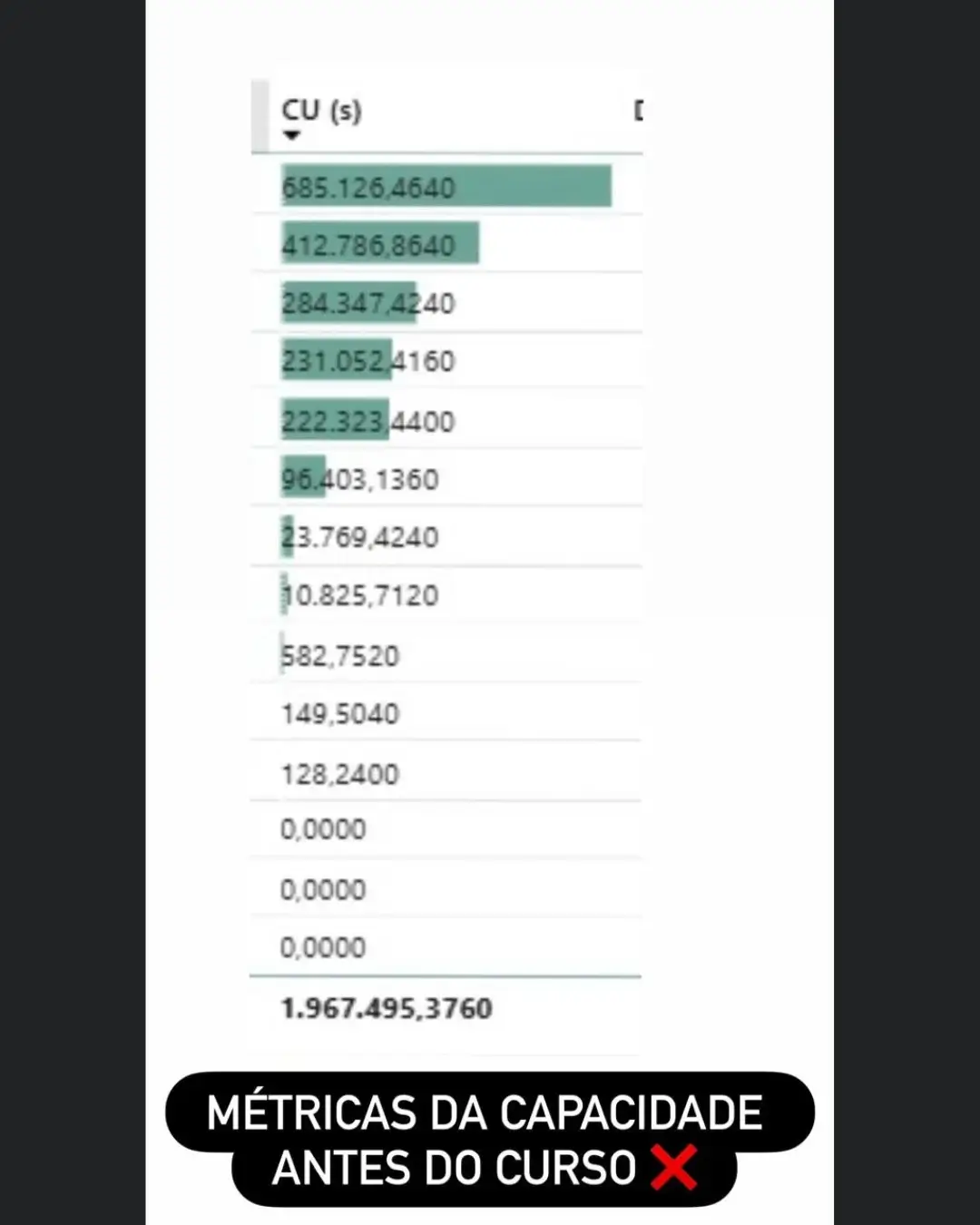Select the 284.347,4240 row

tap(367, 303)
